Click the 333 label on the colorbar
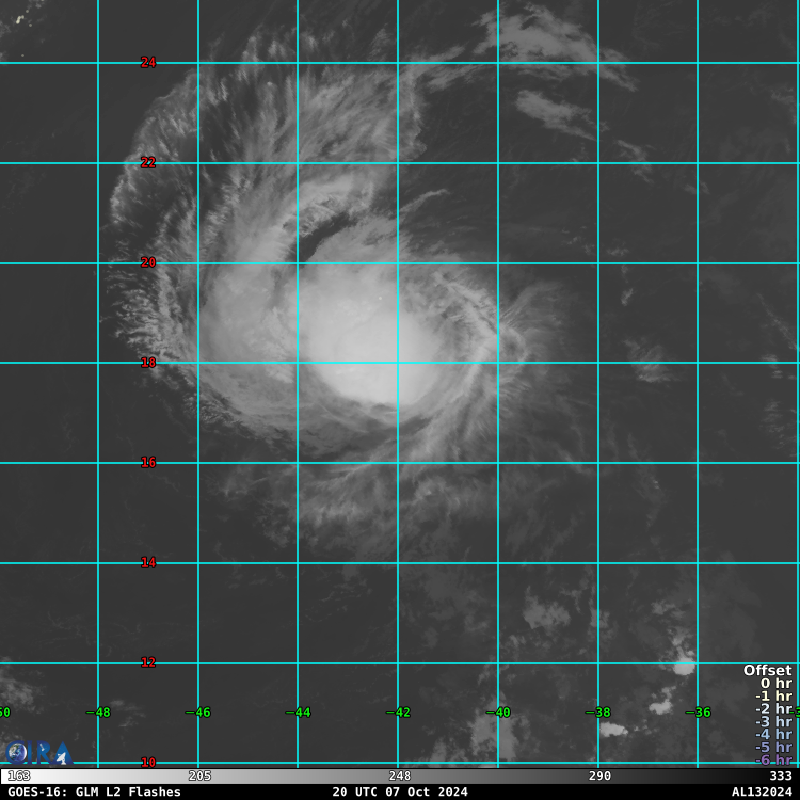The image size is (800, 800). pyautogui.click(x=780, y=776)
